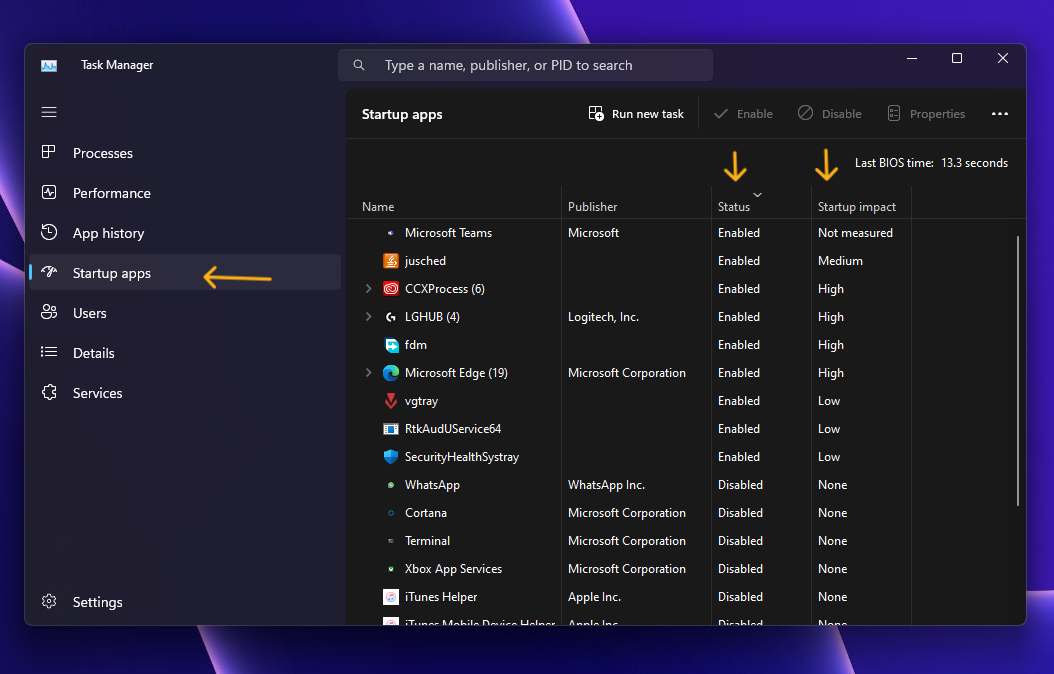Click the search magnifier icon

359,65
